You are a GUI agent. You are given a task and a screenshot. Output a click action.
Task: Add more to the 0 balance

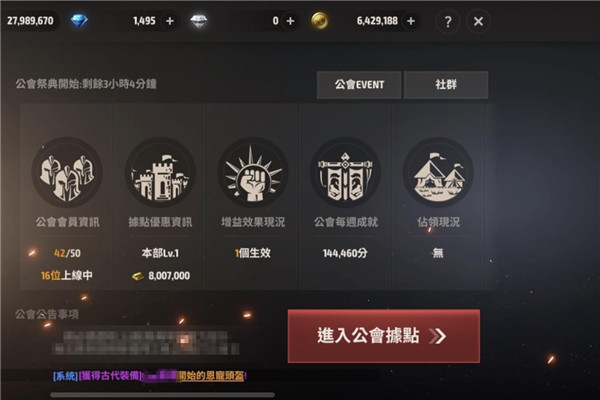[290, 21]
